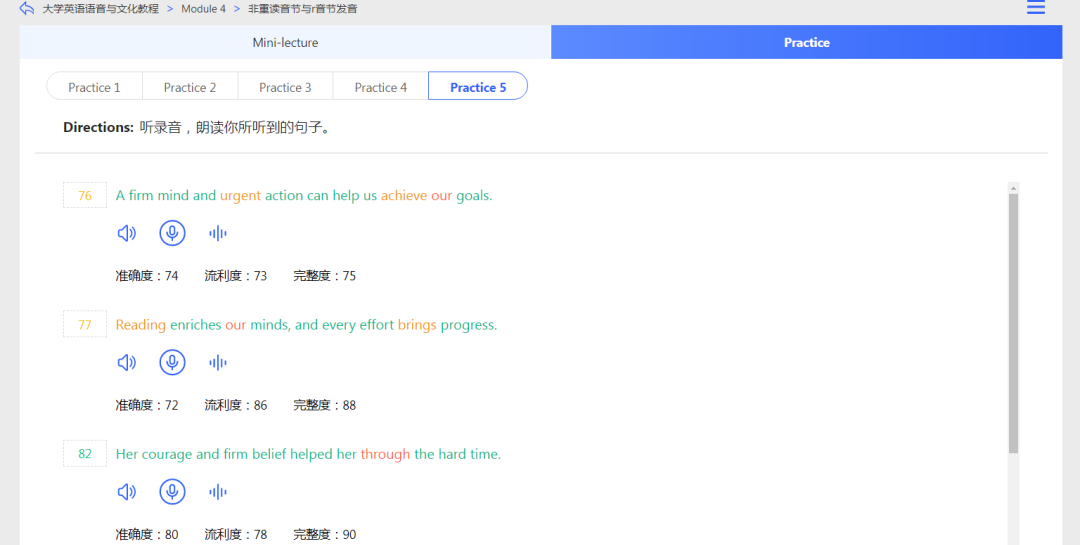Image resolution: width=1080 pixels, height=545 pixels.
Task: Listen to the 'Her courage and firm belief' sentence
Action: point(126,492)
